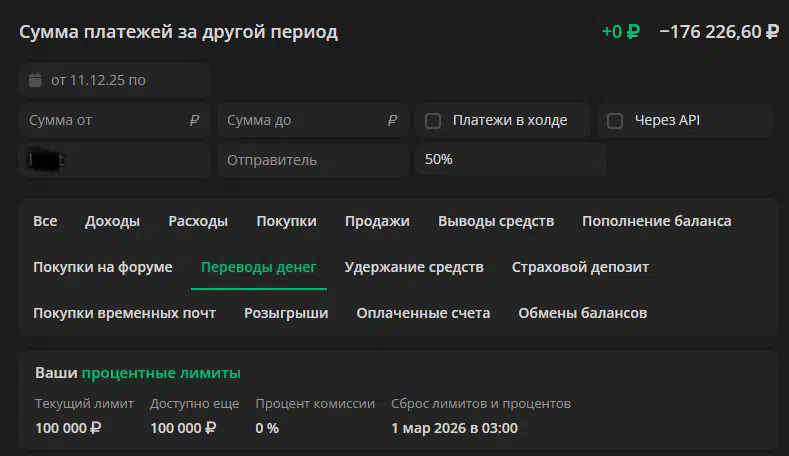789x456 pixels.
Task: Switch to the 'Страховой депозит' tab
Action: [x=580, y=267]
